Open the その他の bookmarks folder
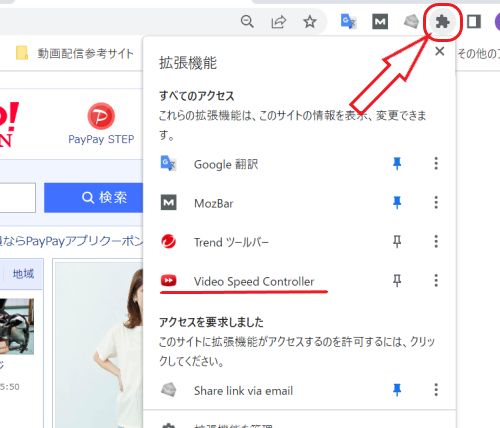This screenshot has width=500, height=428. click(479, 53)
